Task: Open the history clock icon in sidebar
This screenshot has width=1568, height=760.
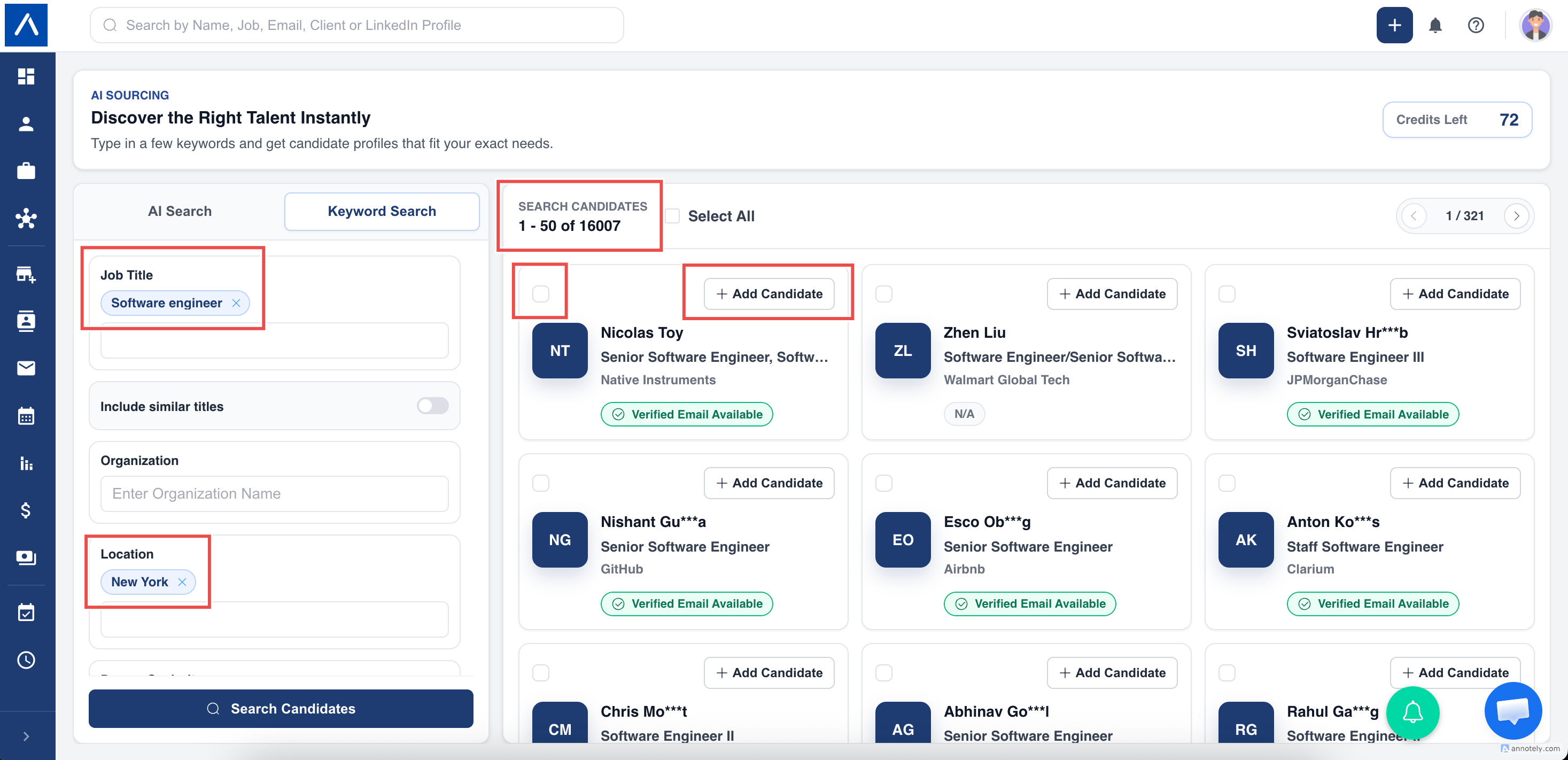Action: (x=26, y=660)
